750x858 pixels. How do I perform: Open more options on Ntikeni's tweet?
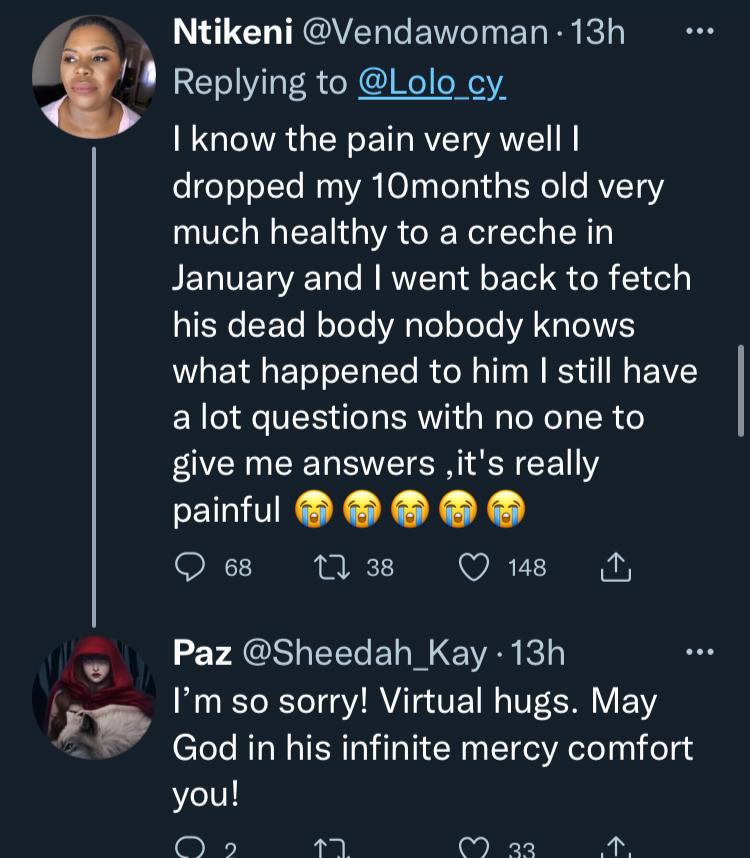699,32
